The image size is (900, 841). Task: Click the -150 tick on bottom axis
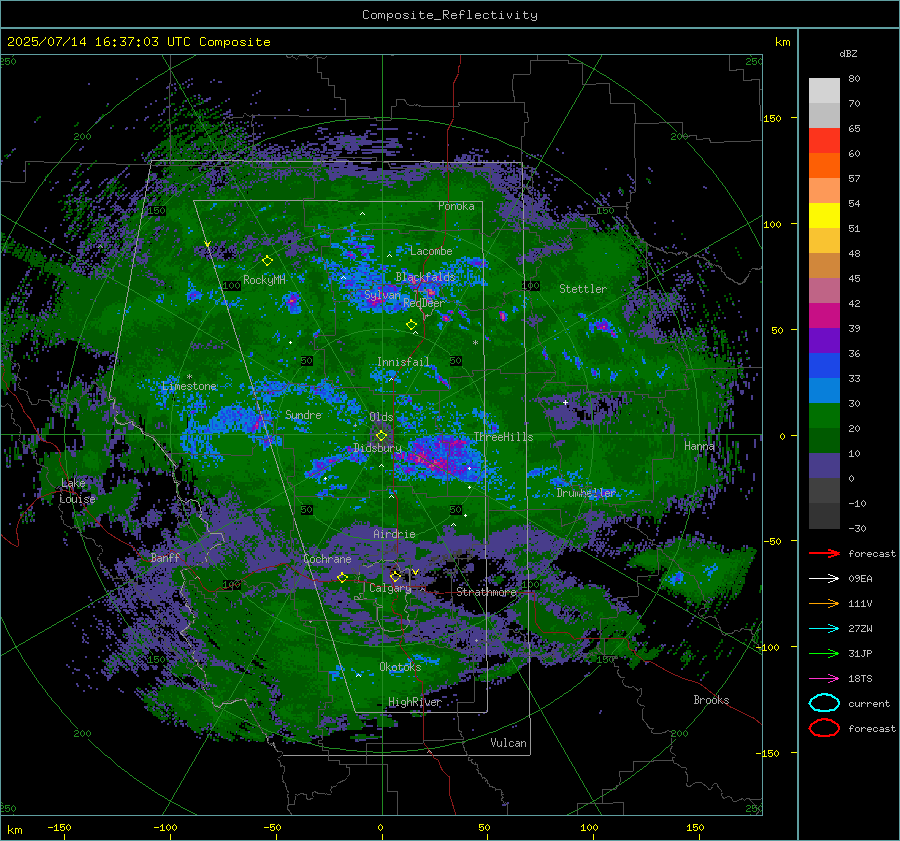coord(59,827)
